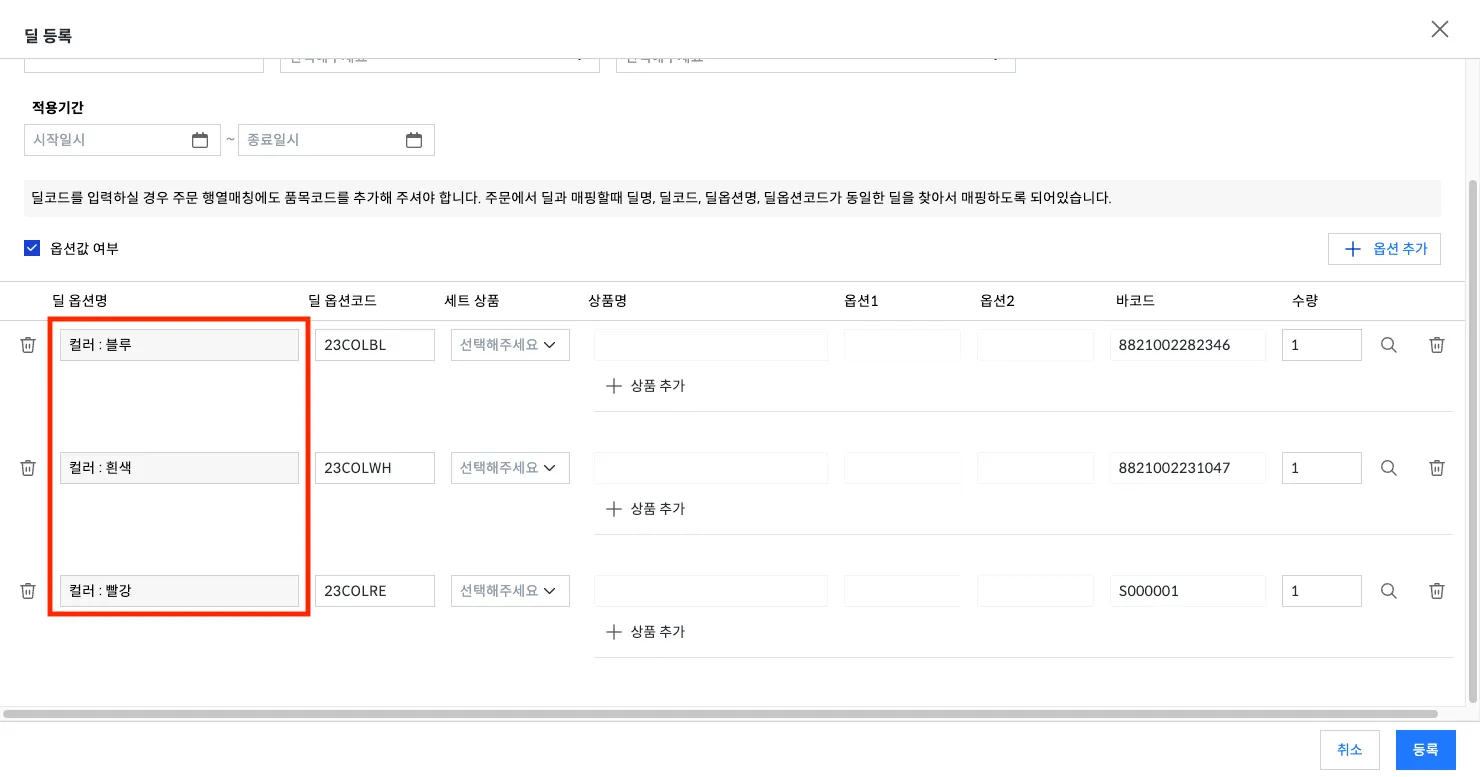Remove product in the 23COLRE row (right trash icon)
This screenshot has height=777, width=1480.
pos(1437,591)
